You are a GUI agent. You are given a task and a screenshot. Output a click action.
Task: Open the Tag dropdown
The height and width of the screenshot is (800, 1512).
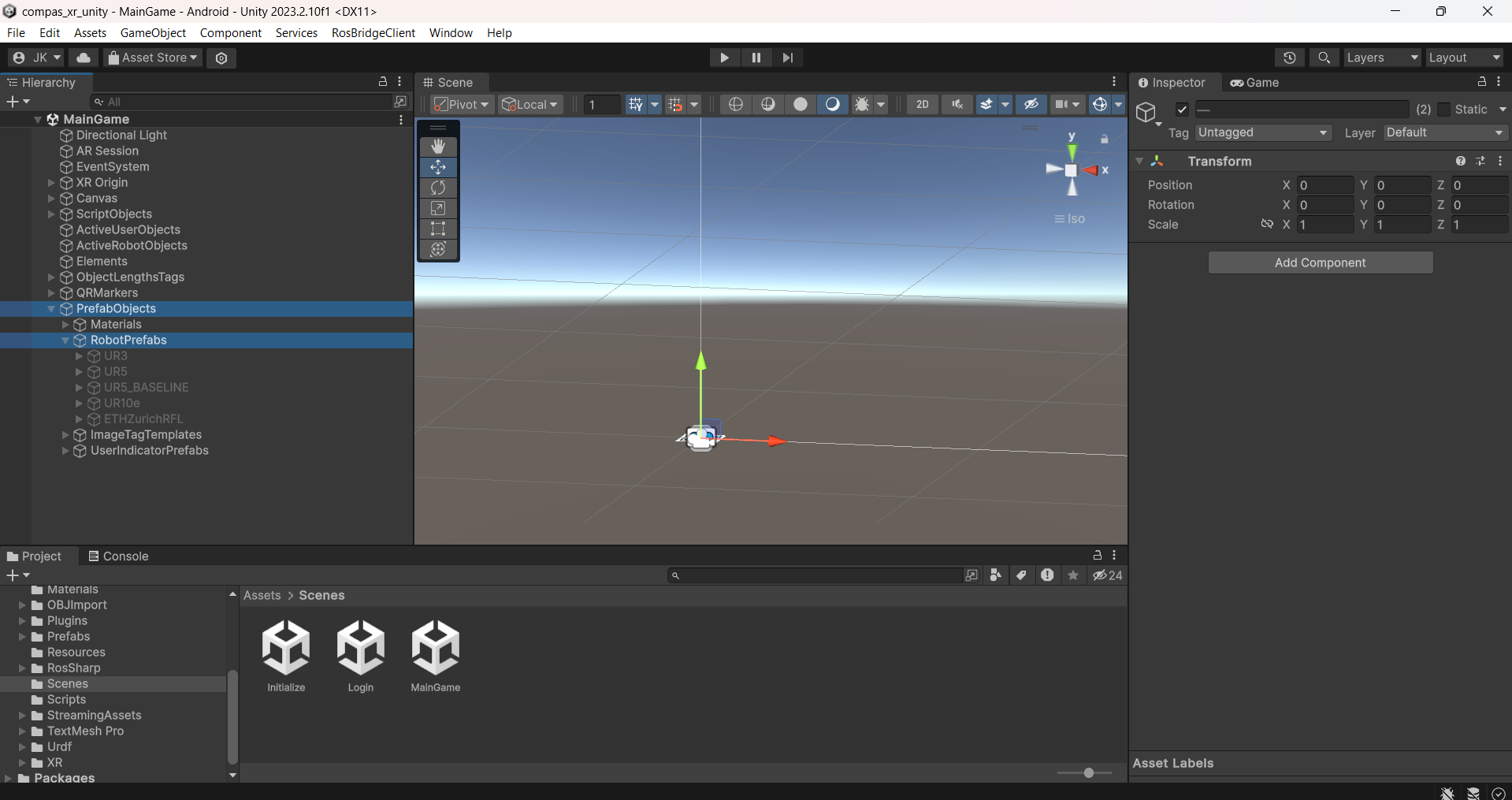pos(1263,132)
